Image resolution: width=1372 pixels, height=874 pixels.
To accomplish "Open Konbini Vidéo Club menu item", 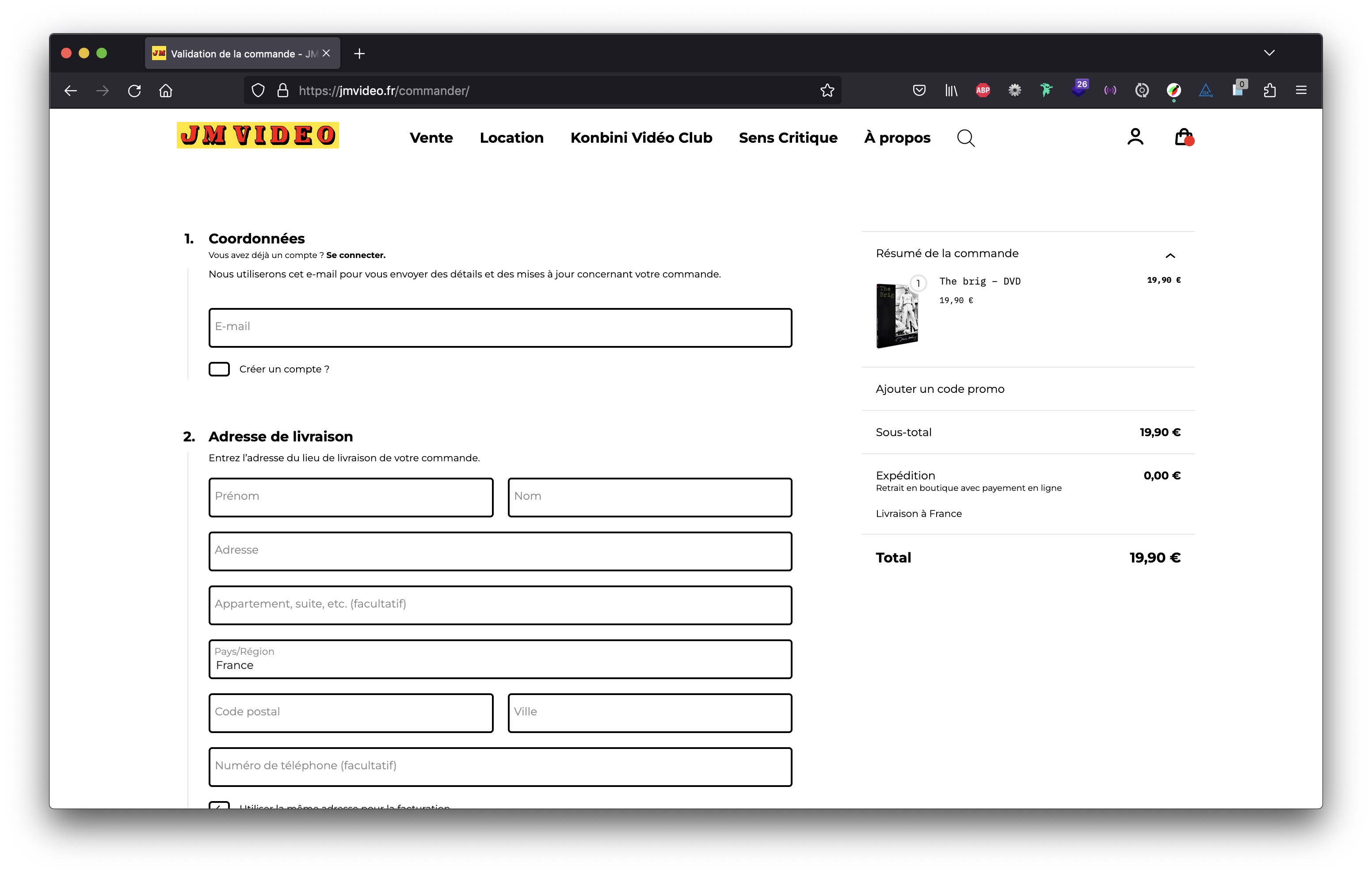I will point(641,138).
